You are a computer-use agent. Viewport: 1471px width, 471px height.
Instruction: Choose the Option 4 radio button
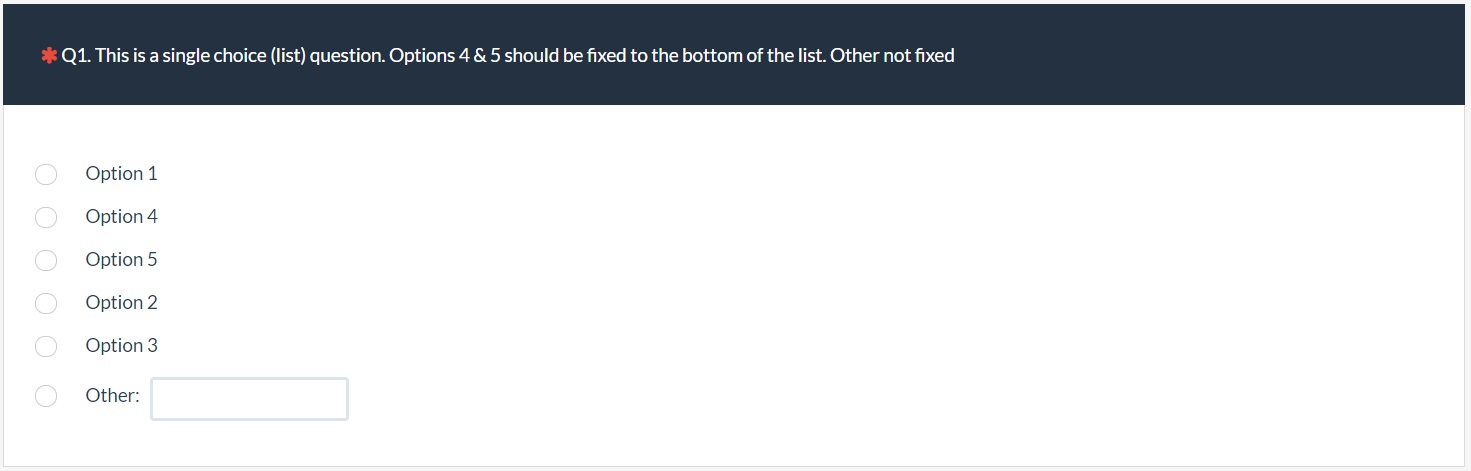[46, 218]
